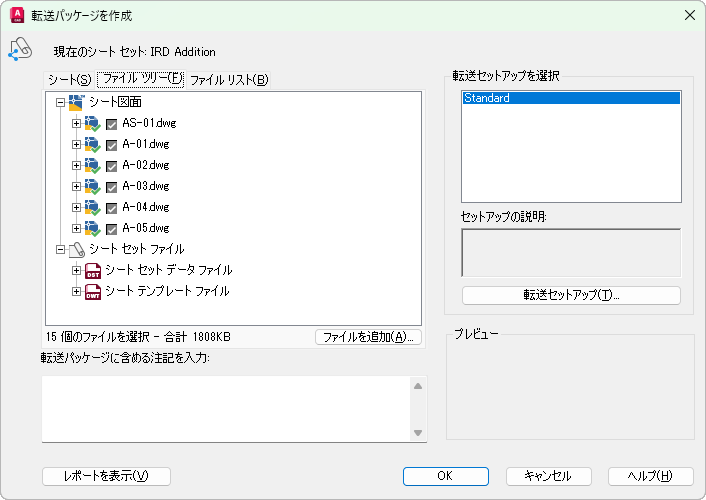Open 転送セットアップ(T)... button
Image resolution: width=706 pixels, height=500 pixels.
(571, 296)
